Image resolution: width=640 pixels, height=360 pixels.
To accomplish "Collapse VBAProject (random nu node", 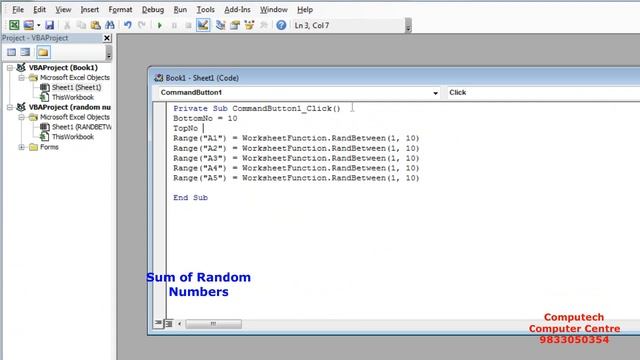I will 10,107.
